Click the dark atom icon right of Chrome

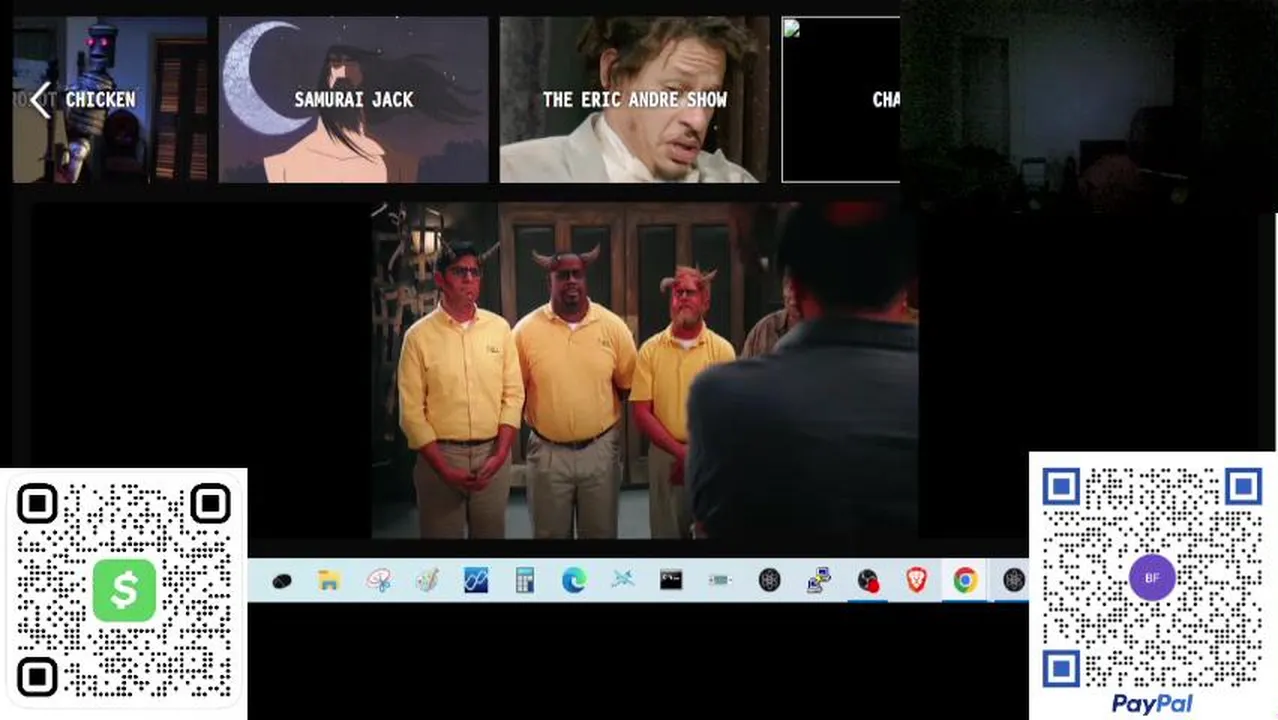[x=1014, y=580]
